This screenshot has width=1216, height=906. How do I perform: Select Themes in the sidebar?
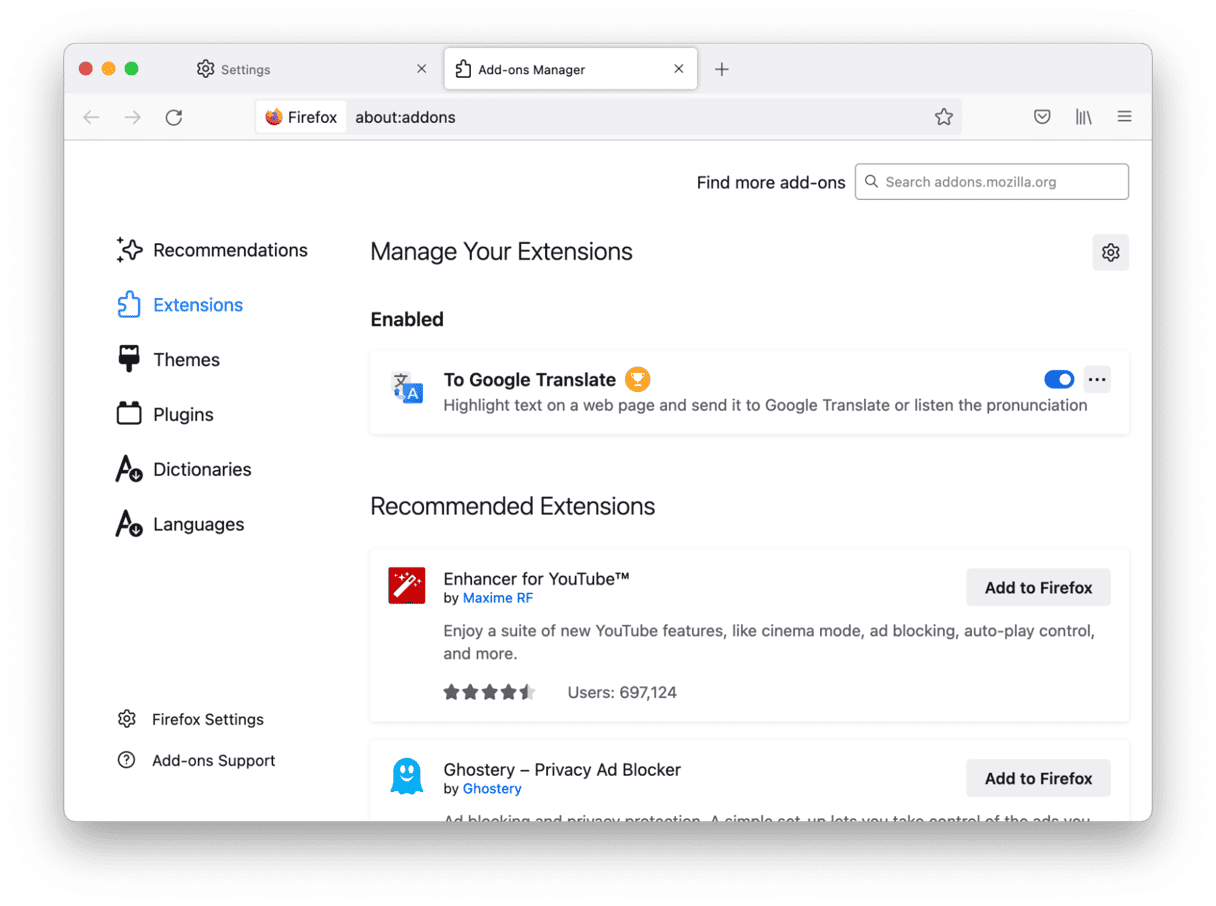pyautogui.click(x=186, y=360)
